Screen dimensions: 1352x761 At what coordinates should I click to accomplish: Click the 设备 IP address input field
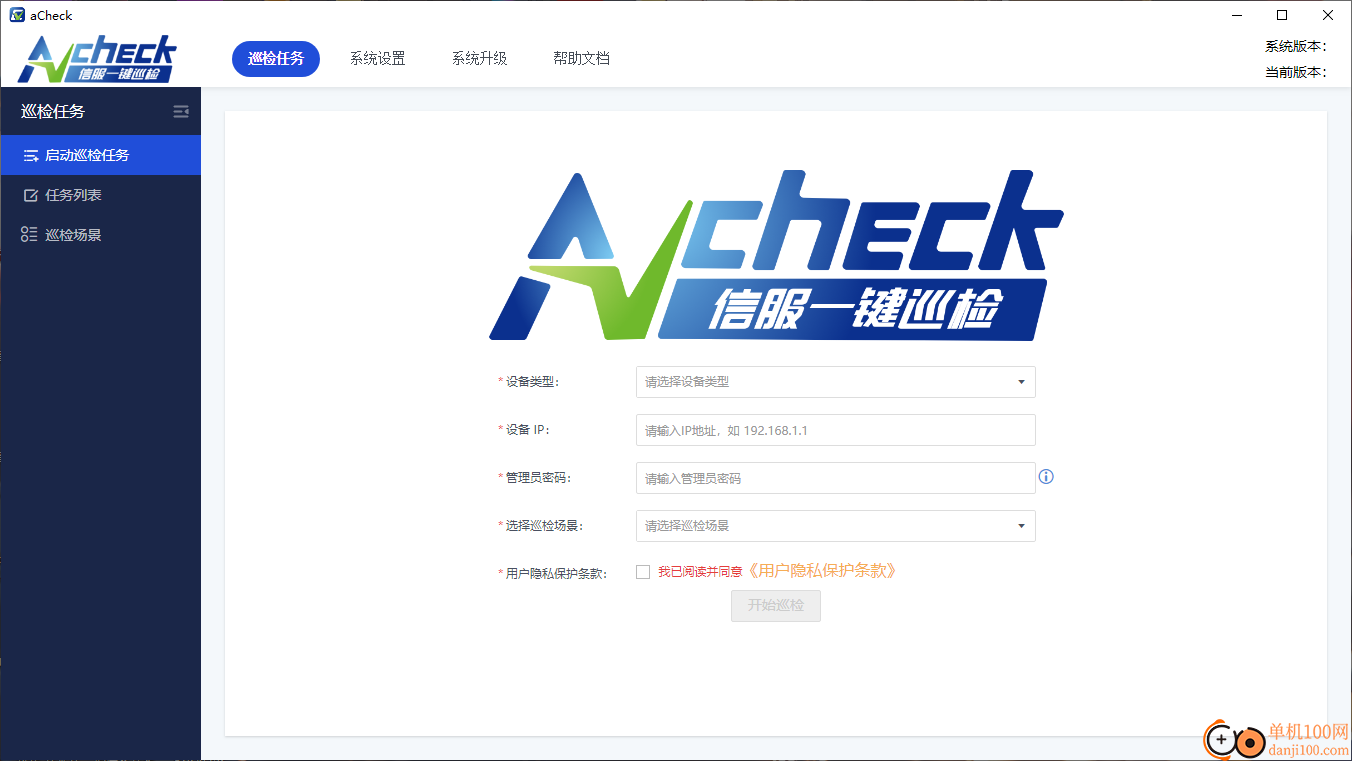835,430
